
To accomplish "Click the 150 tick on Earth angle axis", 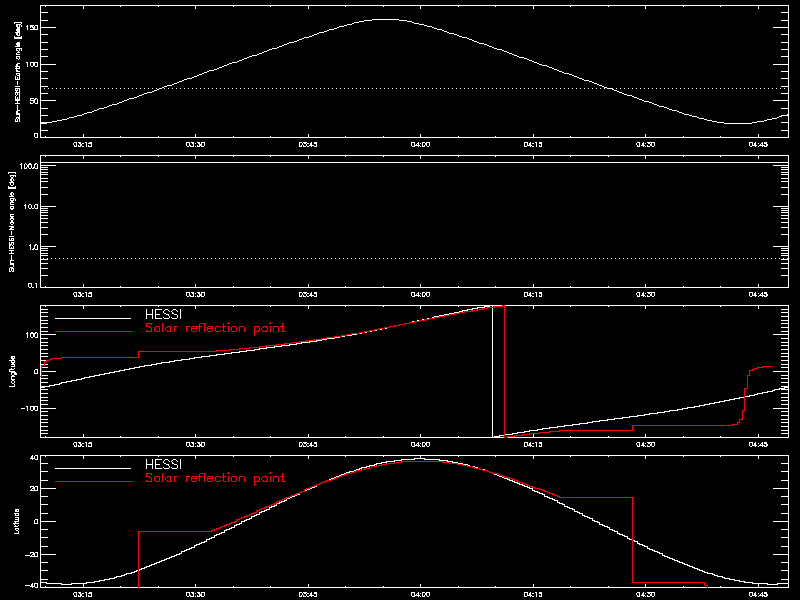I will (x=32, y=28).
